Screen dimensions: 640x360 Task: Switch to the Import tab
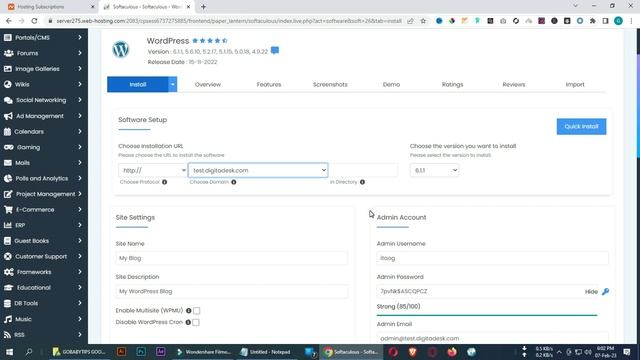pyautogui.click(x=575, y=84)
